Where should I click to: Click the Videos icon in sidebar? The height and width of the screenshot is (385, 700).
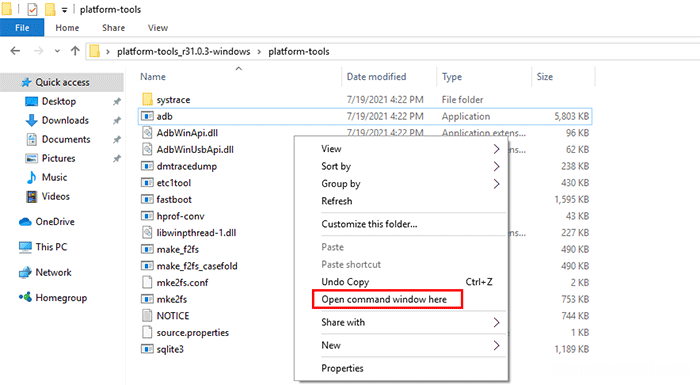pos(32,197)
